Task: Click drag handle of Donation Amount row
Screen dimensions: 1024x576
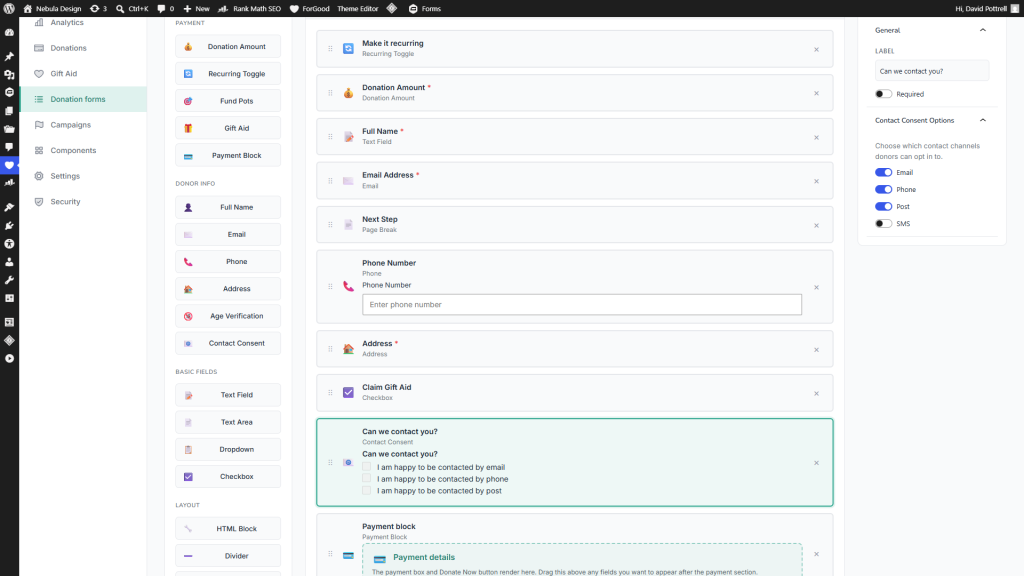Action: (330, 93)
